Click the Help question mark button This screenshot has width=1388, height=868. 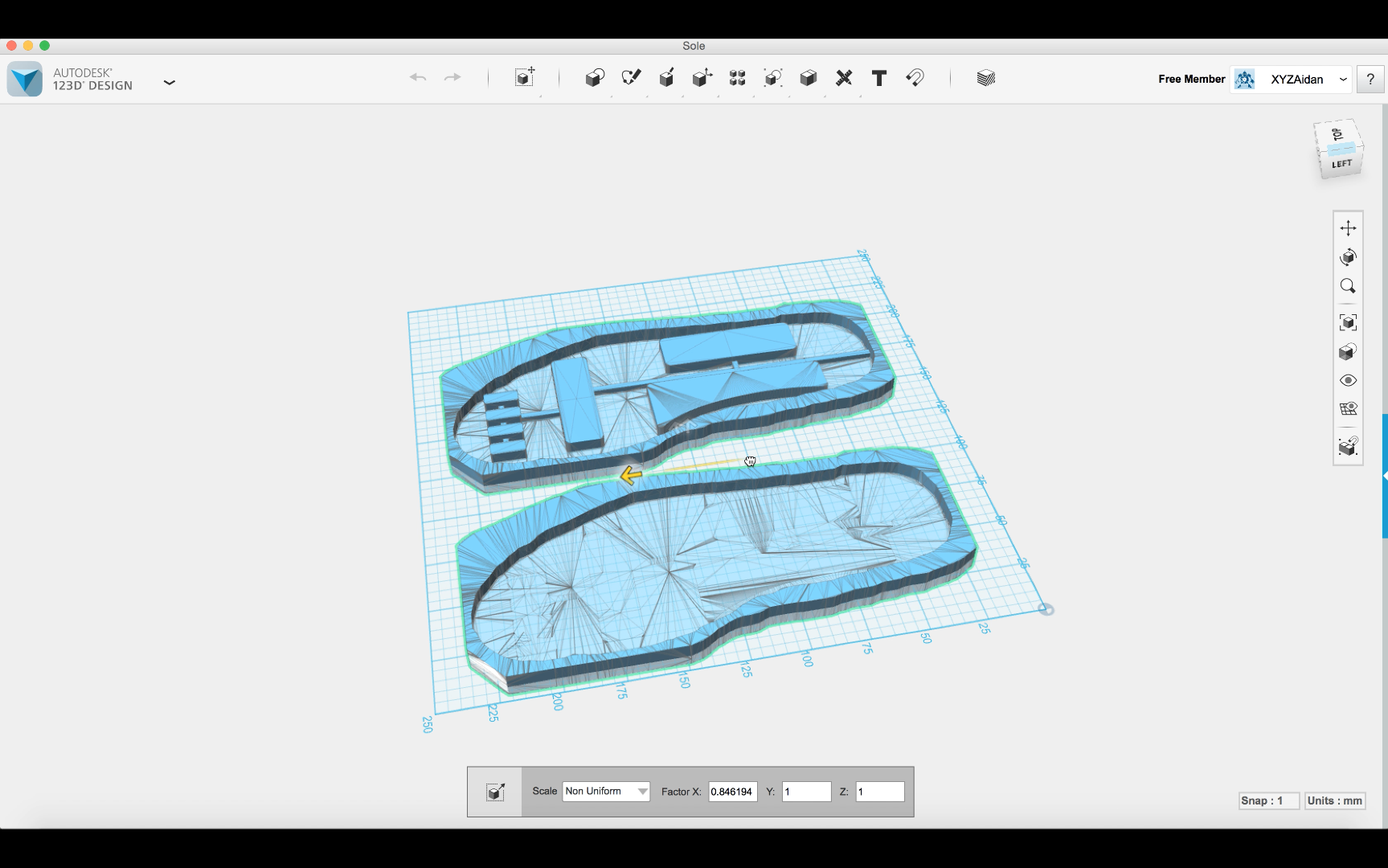1371,79
